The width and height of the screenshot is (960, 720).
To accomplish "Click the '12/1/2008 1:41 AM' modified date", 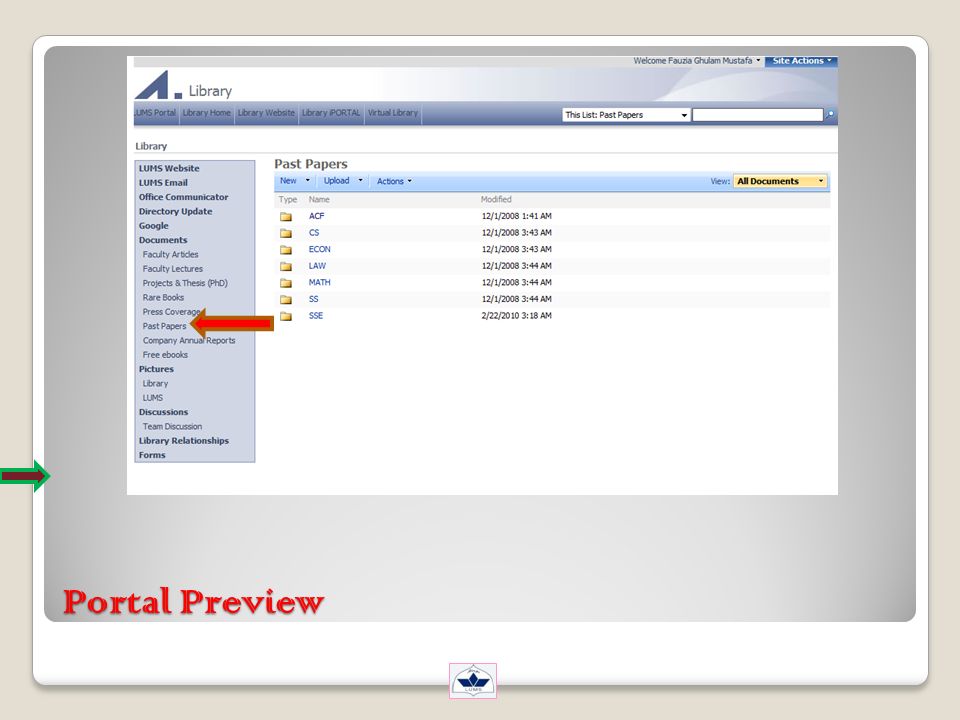I will pyautogui.click(x=517, y=216).
